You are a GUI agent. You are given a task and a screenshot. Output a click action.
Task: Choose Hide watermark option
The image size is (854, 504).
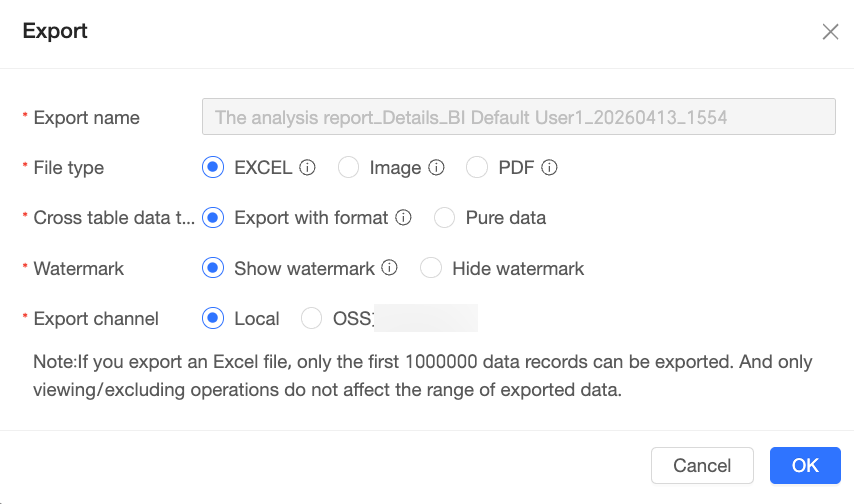point(431,268)
